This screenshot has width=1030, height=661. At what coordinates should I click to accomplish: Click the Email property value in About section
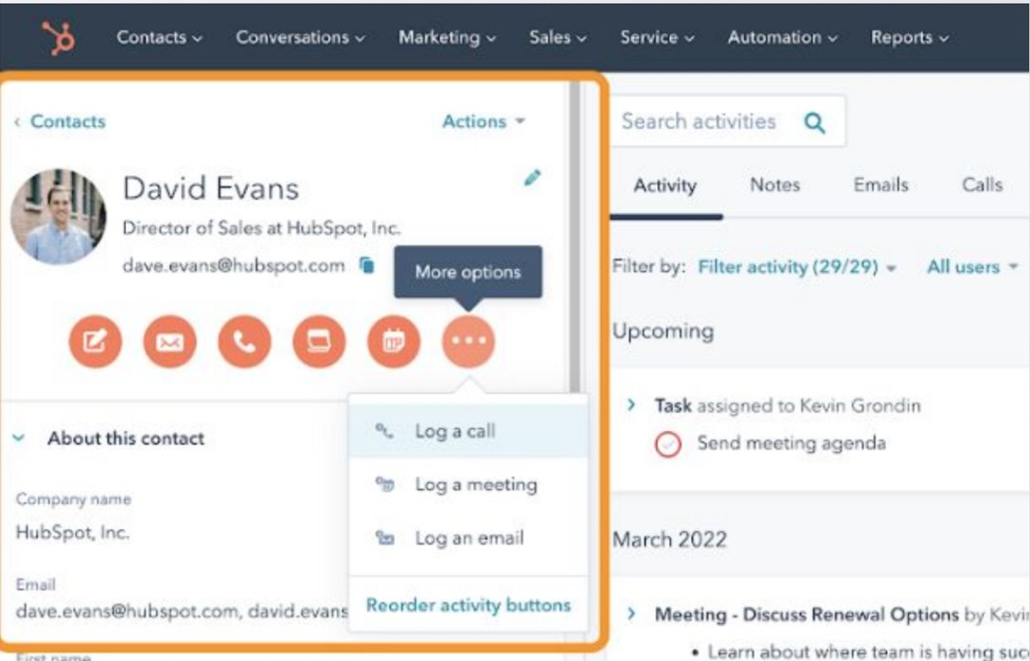coord(182,611)
